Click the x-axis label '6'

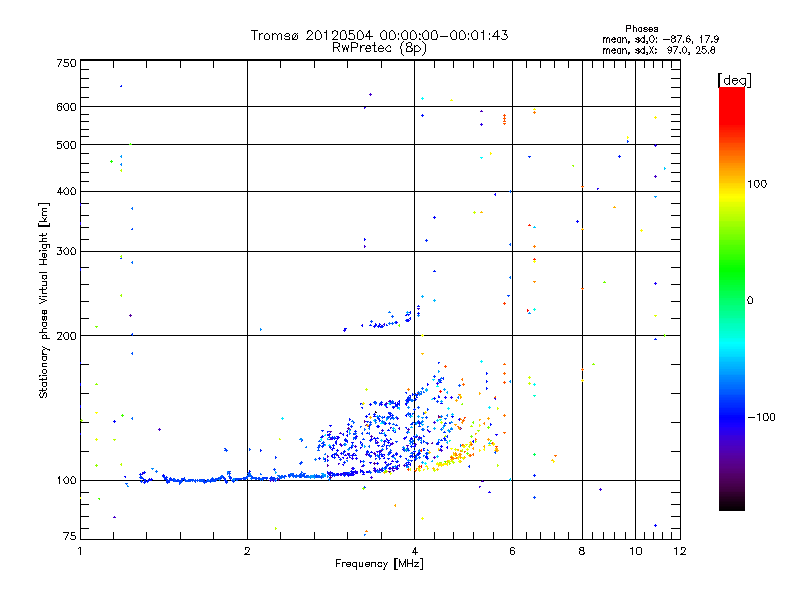coord(512,551)
